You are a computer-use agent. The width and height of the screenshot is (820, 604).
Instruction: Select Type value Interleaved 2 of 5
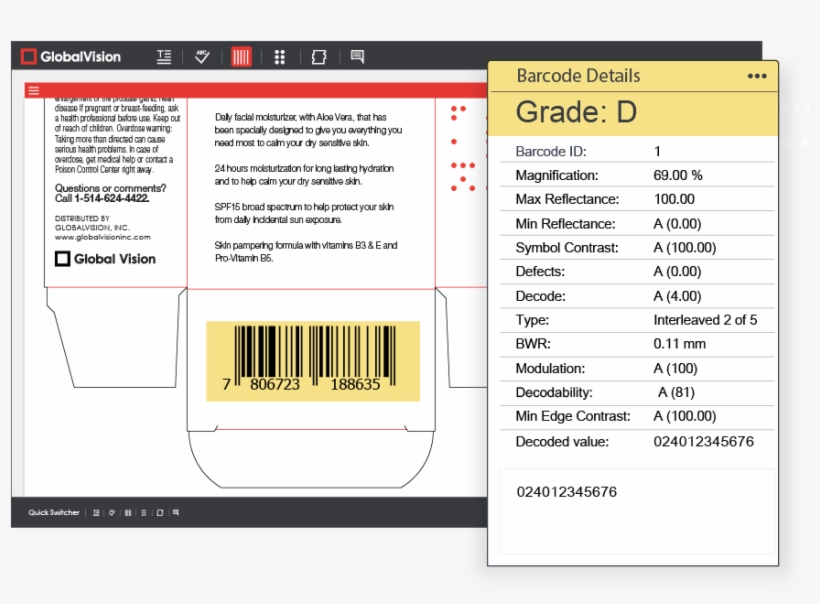point(705,320)
